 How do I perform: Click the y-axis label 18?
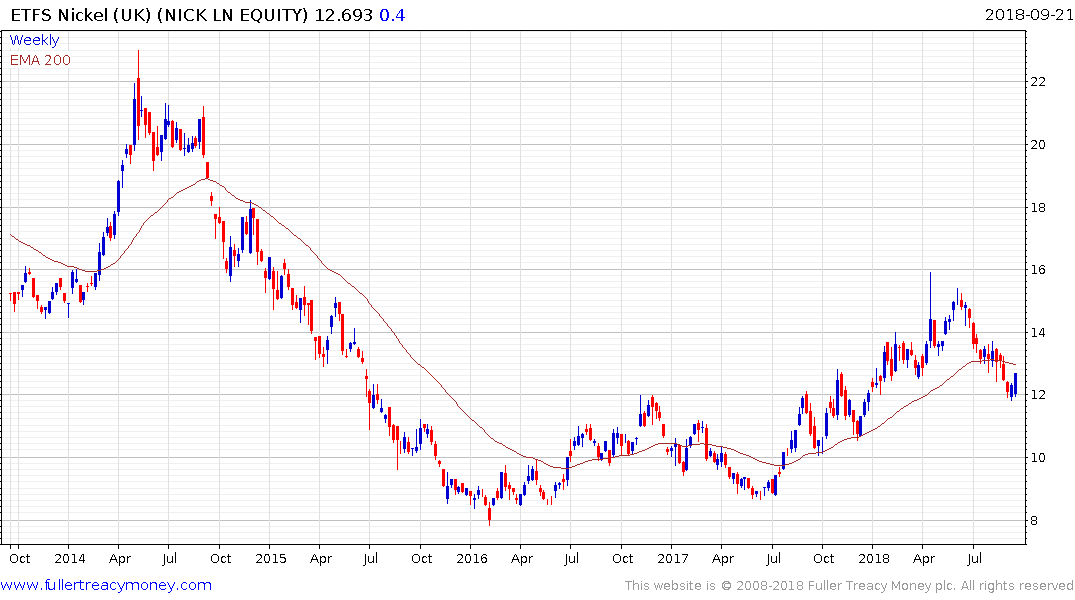click(1038, 207)
